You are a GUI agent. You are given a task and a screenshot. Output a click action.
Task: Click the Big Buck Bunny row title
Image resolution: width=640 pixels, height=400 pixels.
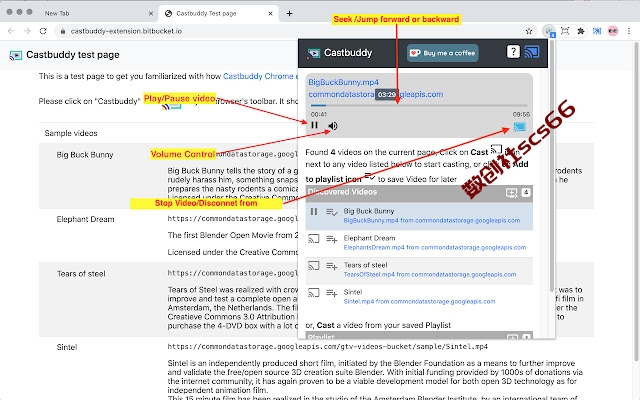85,155
